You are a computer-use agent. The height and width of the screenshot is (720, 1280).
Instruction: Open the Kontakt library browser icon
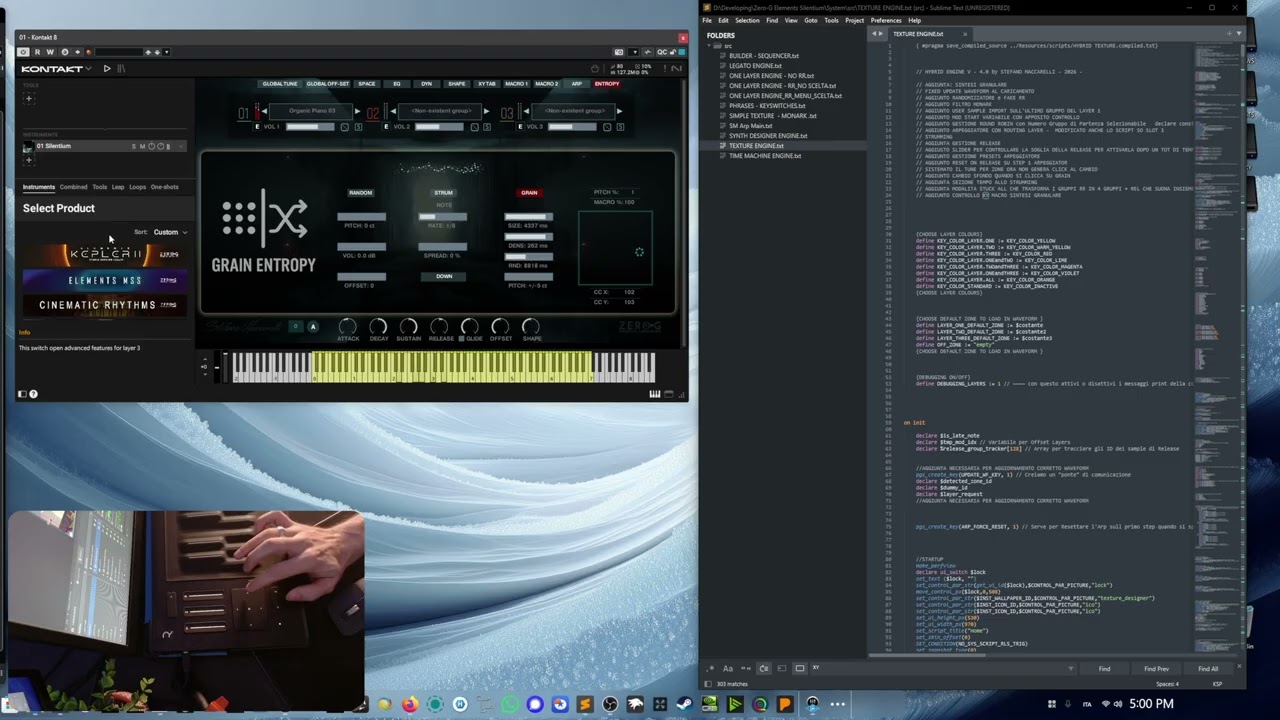click(121, 69)
